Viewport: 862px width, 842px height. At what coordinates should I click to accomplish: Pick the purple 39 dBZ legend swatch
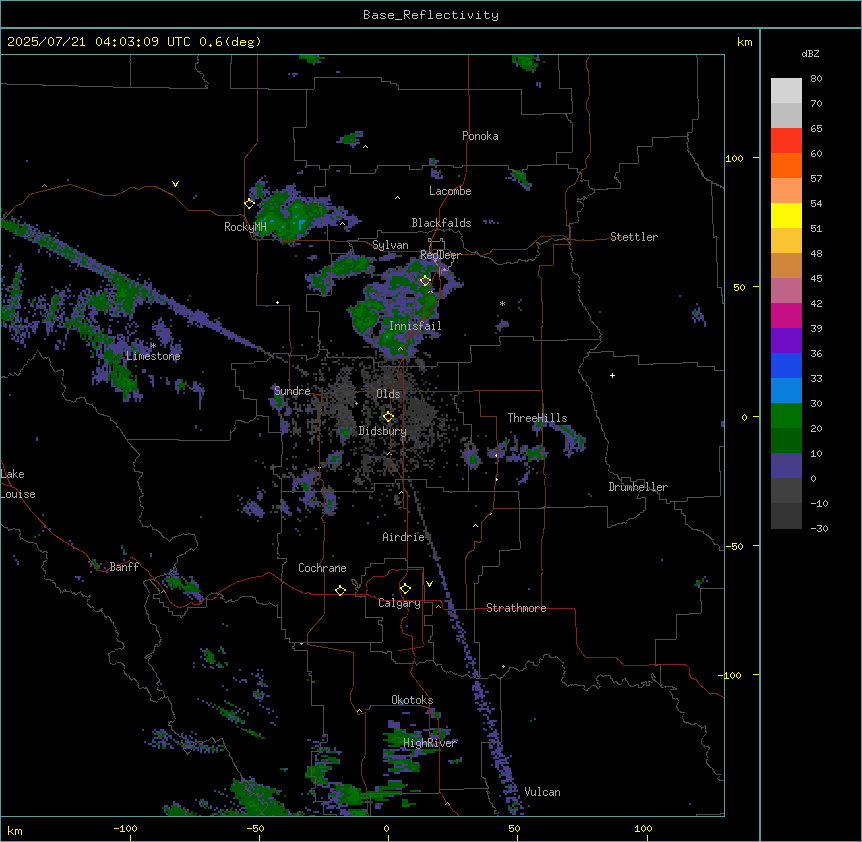[786, 340]
